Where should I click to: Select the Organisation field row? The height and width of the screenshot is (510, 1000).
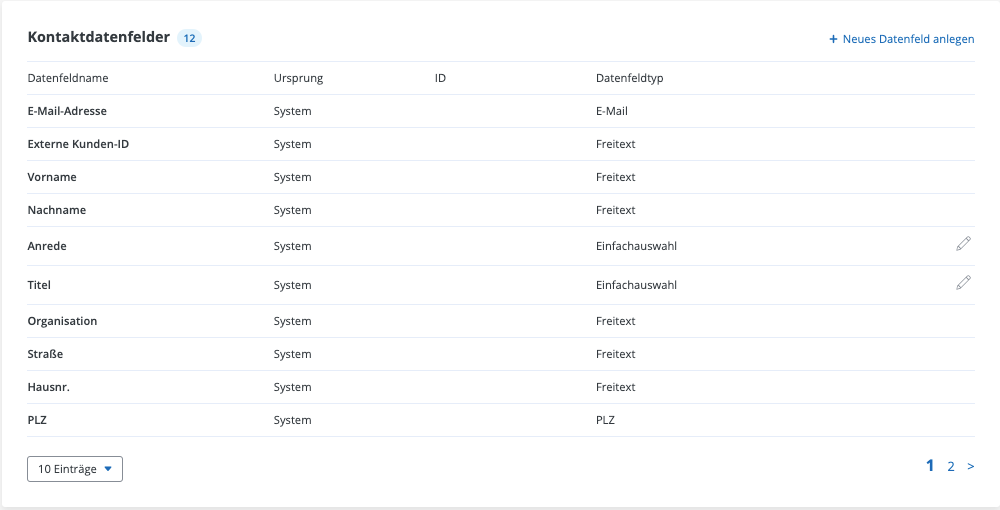pos(62,321)
